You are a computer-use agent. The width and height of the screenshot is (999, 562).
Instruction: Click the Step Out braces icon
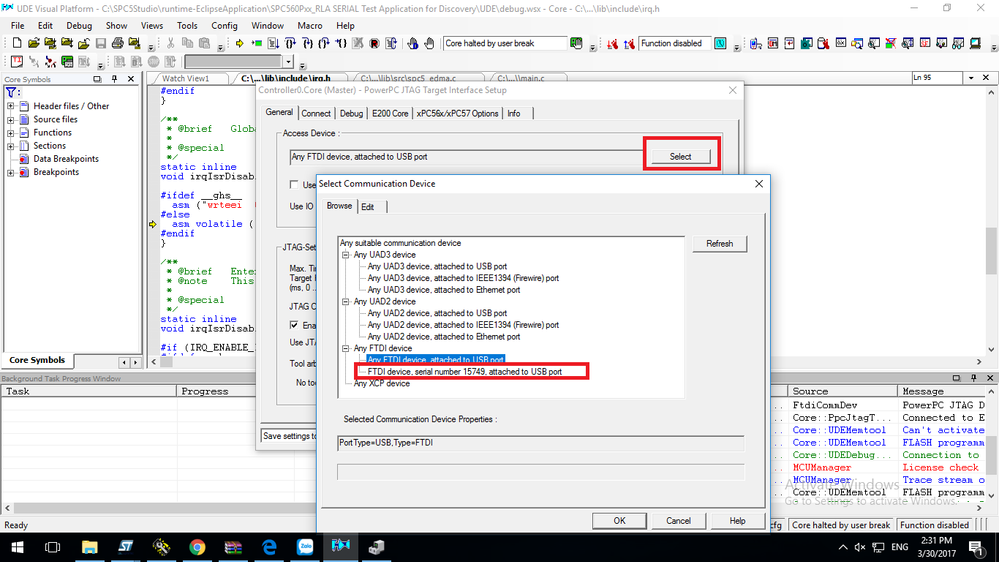(324, 43)
